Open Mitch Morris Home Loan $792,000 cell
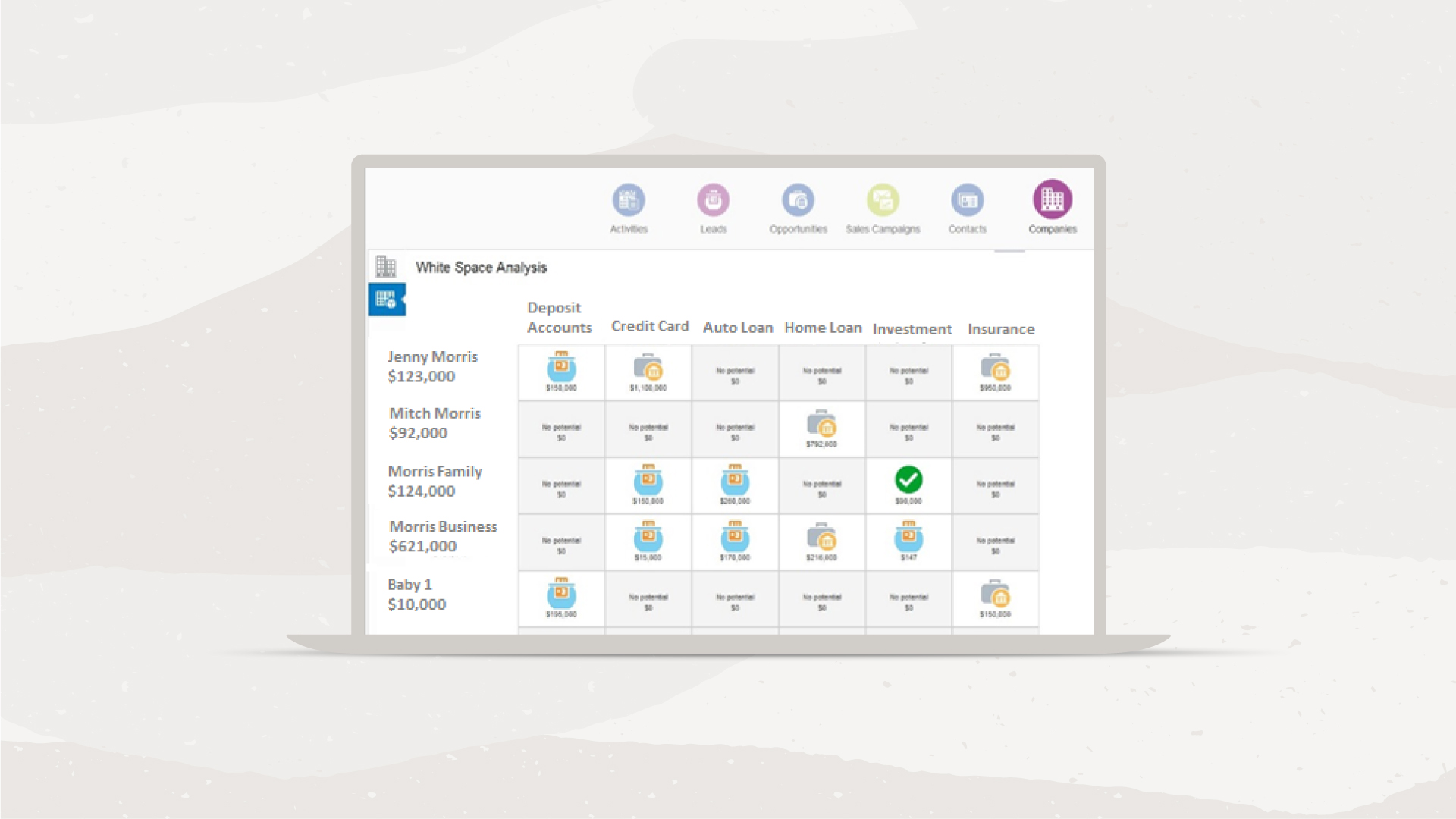Image resolution: width=1456 pixels, height=819 pixels. [x=821, y=425]
